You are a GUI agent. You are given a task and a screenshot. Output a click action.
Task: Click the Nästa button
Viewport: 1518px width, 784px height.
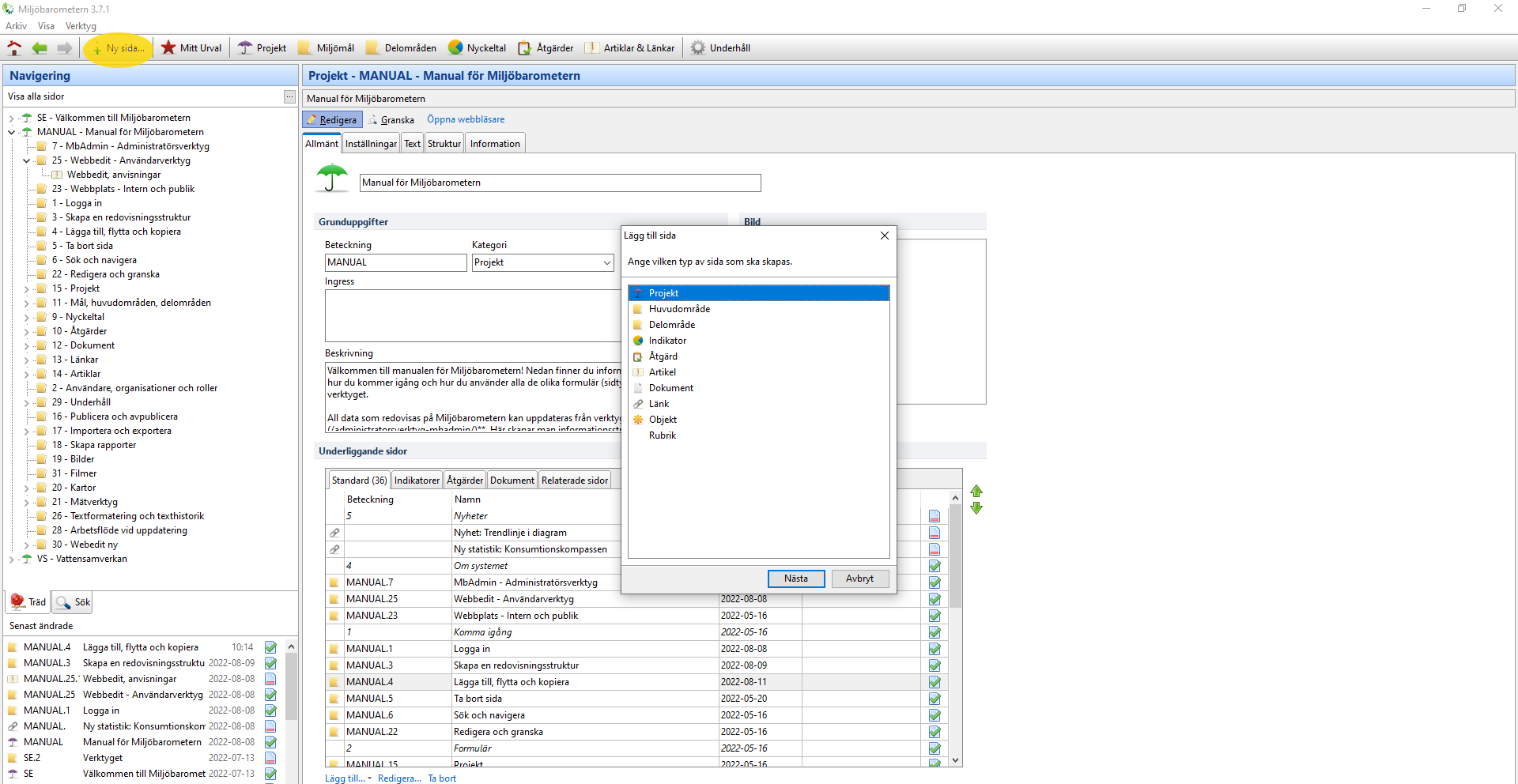795,579
